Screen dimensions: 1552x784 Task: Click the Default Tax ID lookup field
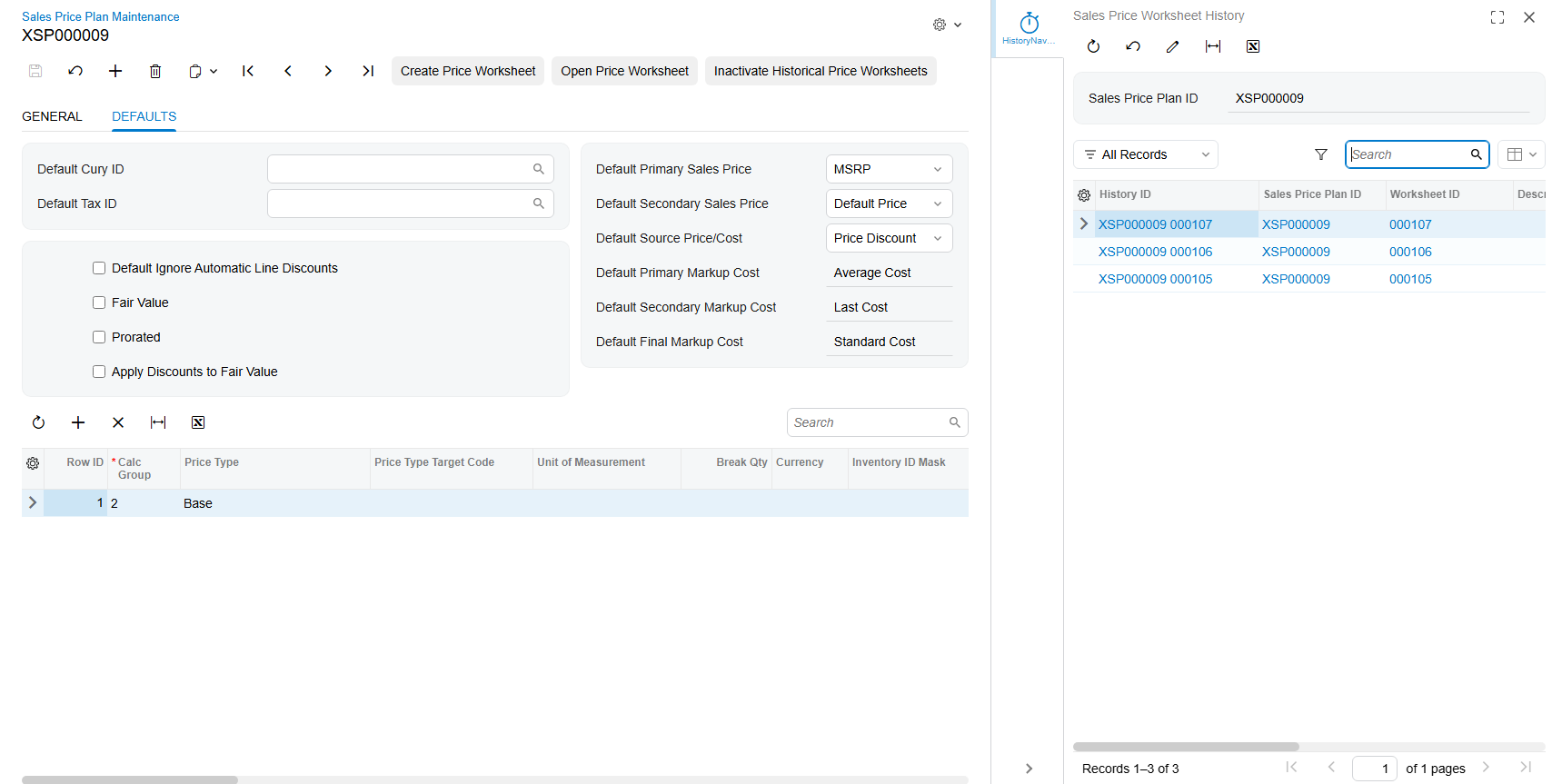tap(411, 203)
